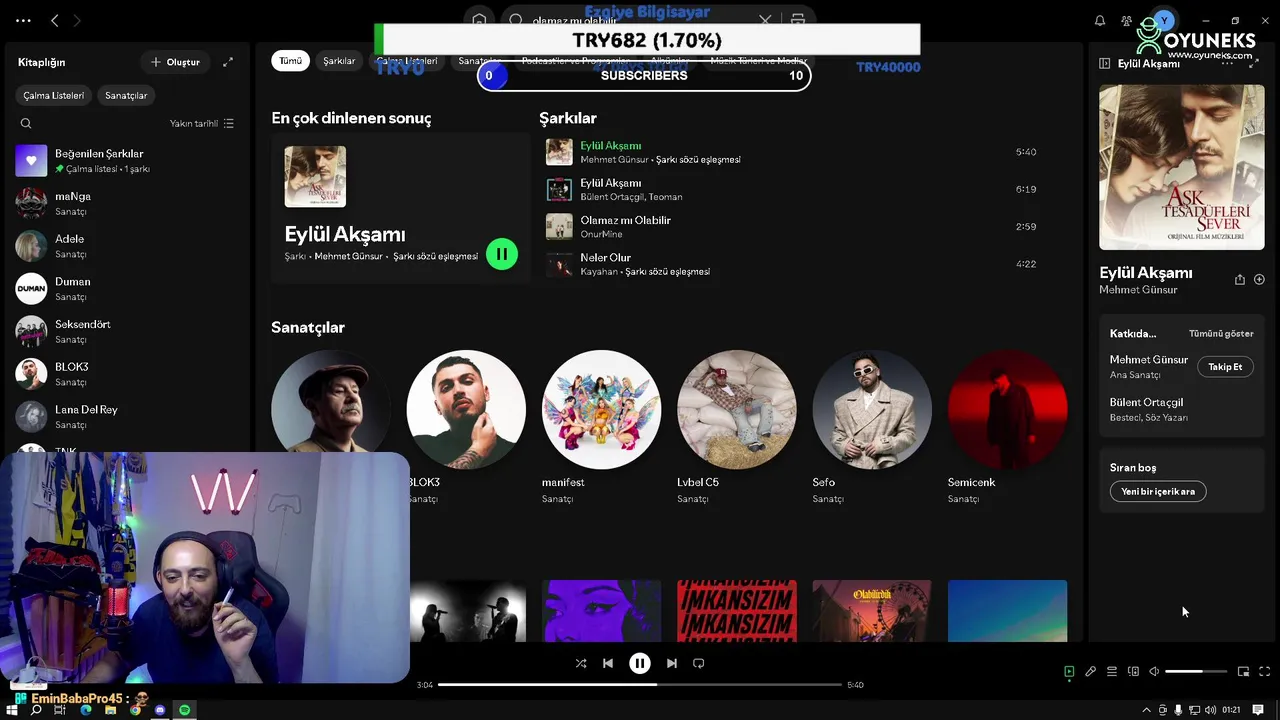Screen dimensions: 1280x720
Task: Pause playback in the player bar
Action: coord(640,663)
